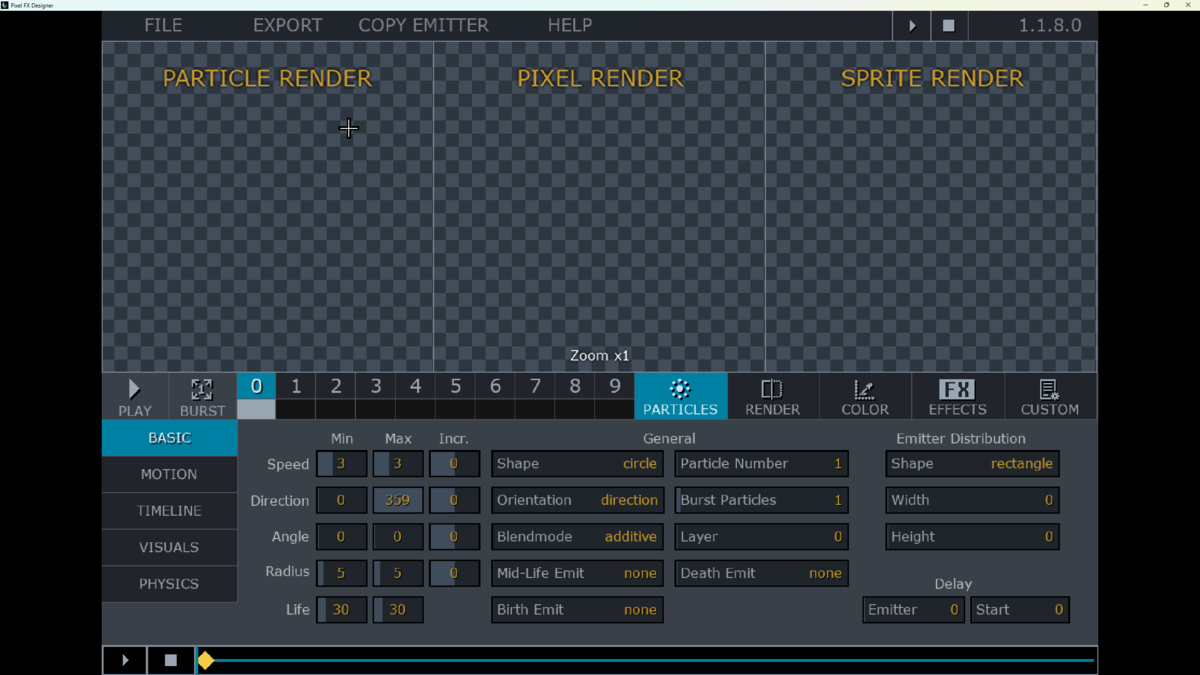Viewport: 1200px width, 675px height.
Task: Select emitter slot 8
Action: (x=575, y=387)
